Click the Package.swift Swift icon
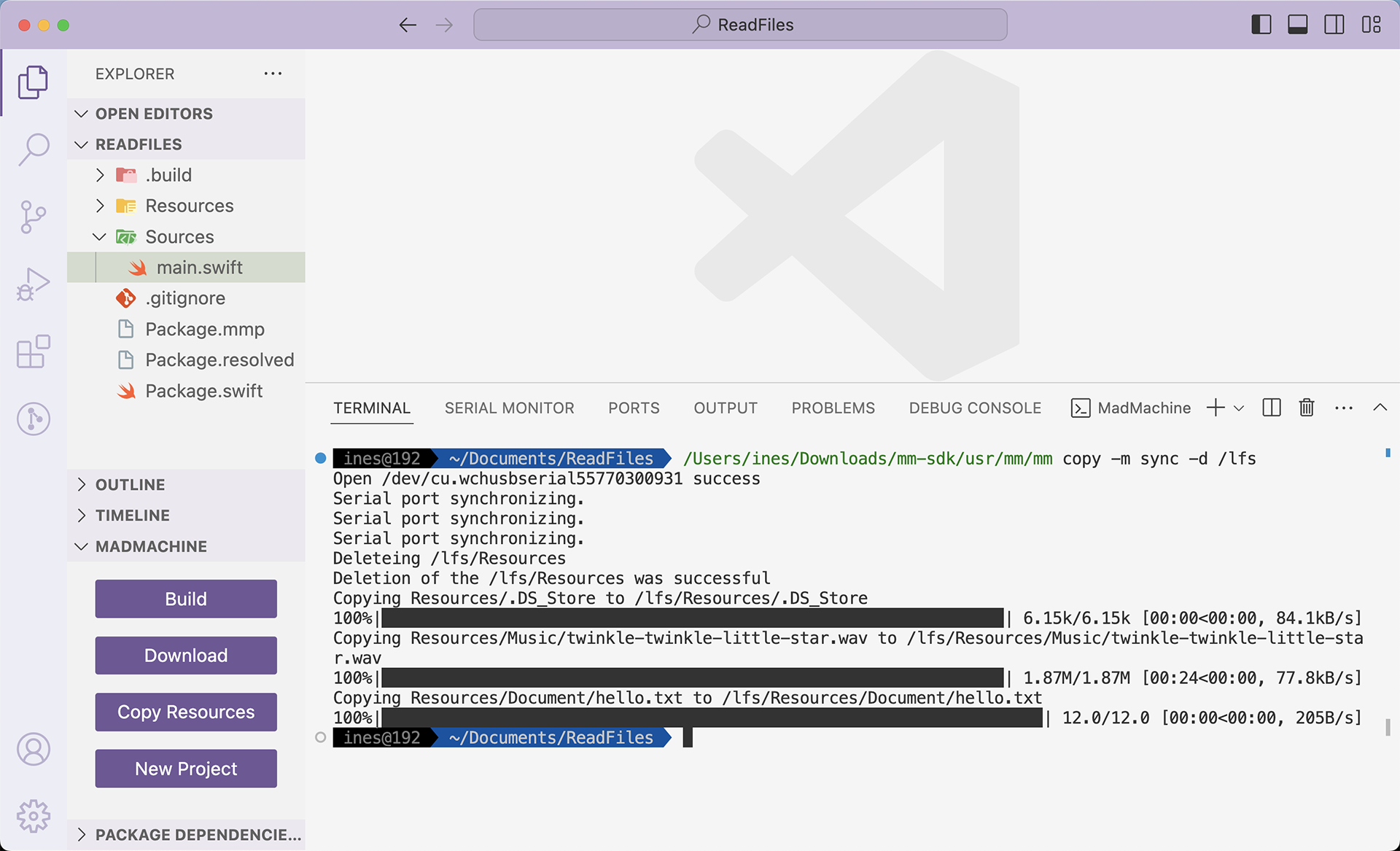This screenshot has width=1400, height=851. [x=126, y=391]
